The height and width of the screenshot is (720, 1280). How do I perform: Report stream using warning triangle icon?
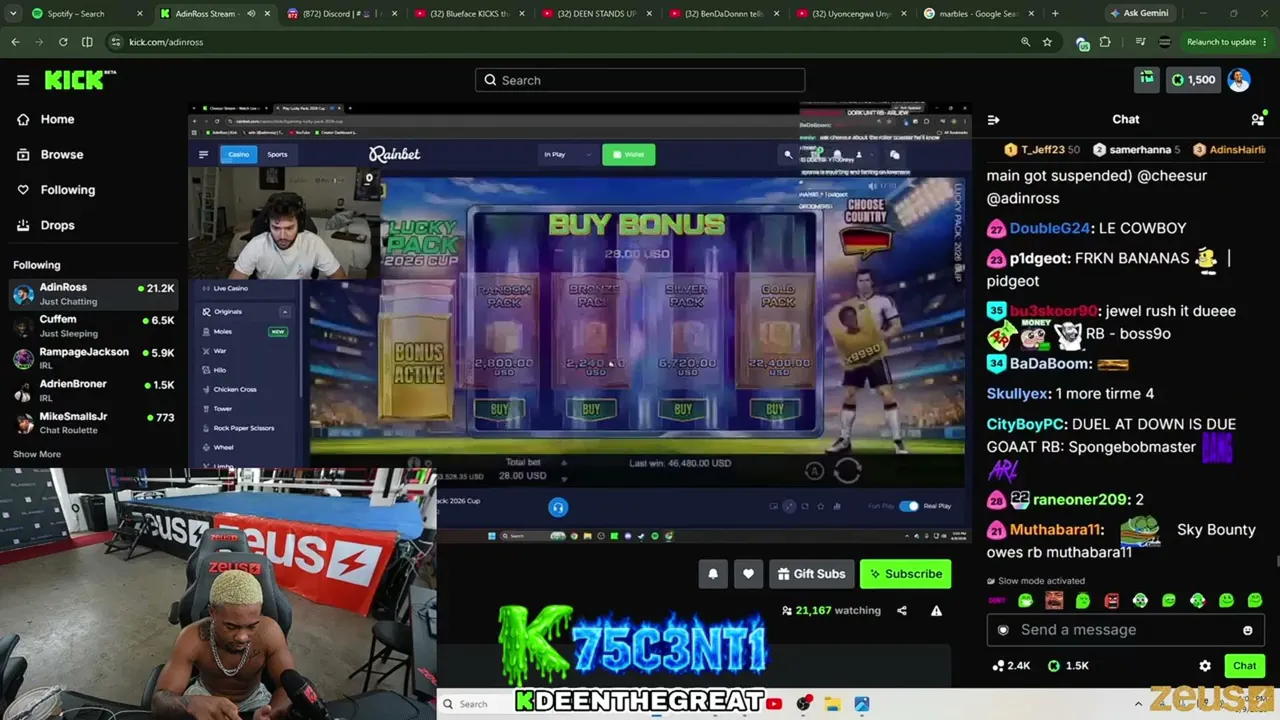click(937, 610)
